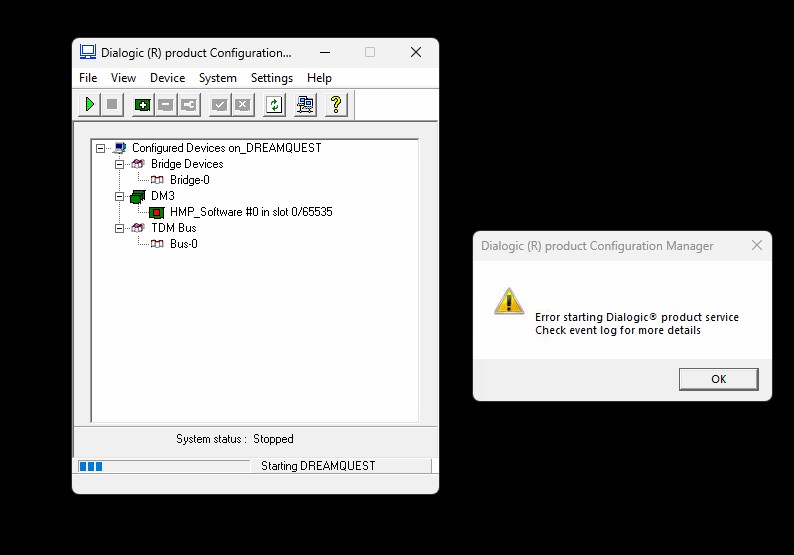Viewport: 794px width, 555px height.
Task: Click the Restore Defaults refresh icon
Action: coord(273,104)
